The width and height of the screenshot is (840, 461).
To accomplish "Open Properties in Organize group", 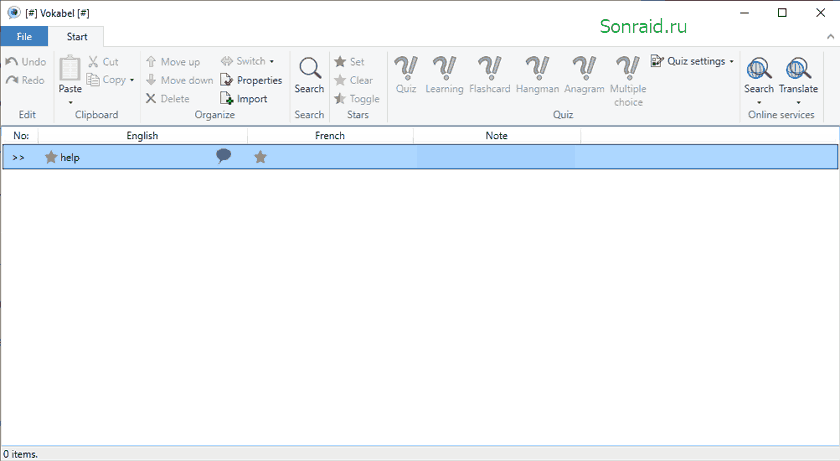I will [x=251, y=80].
